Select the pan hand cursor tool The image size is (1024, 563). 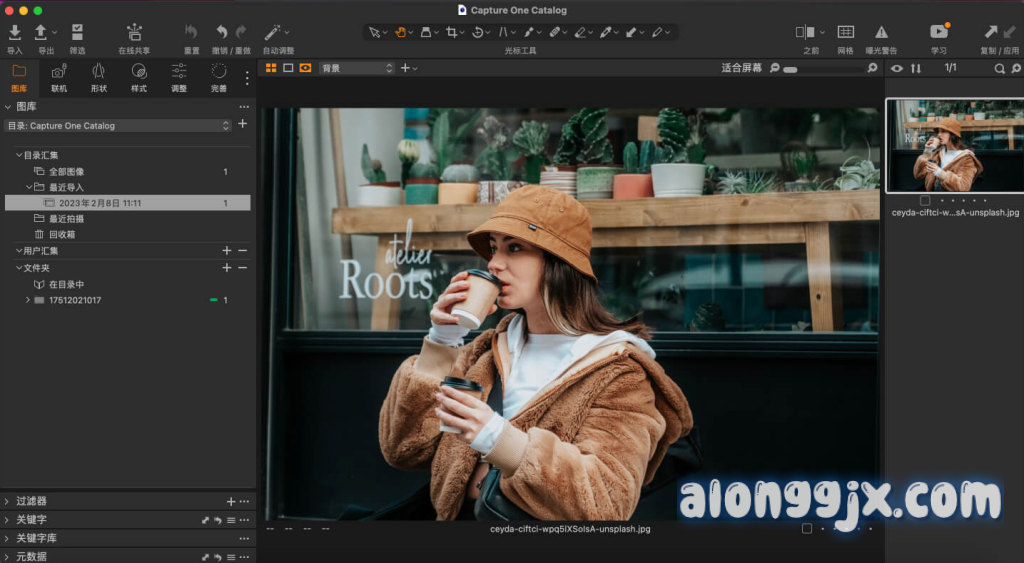click(401, 32)
